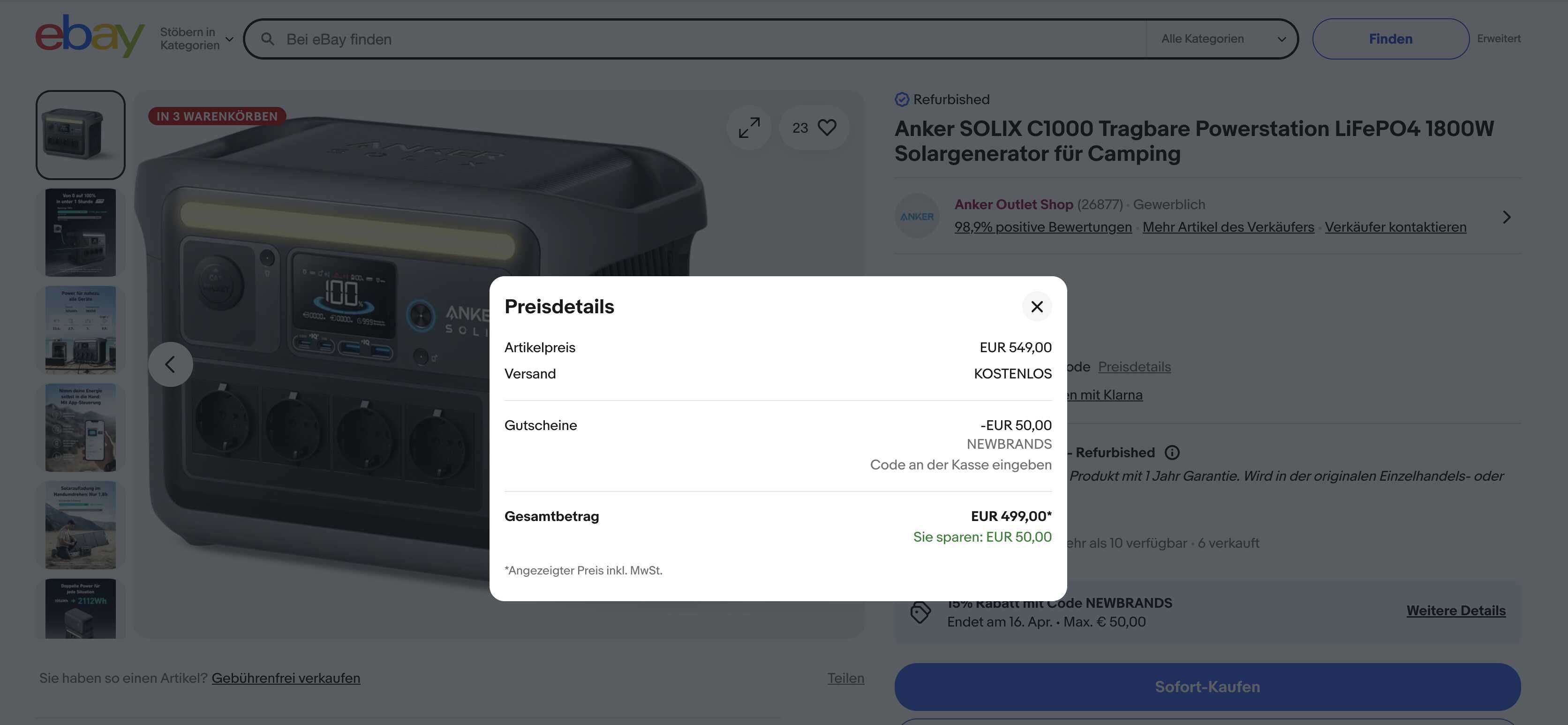Click the Sofort-Kaufen button

1207,687
